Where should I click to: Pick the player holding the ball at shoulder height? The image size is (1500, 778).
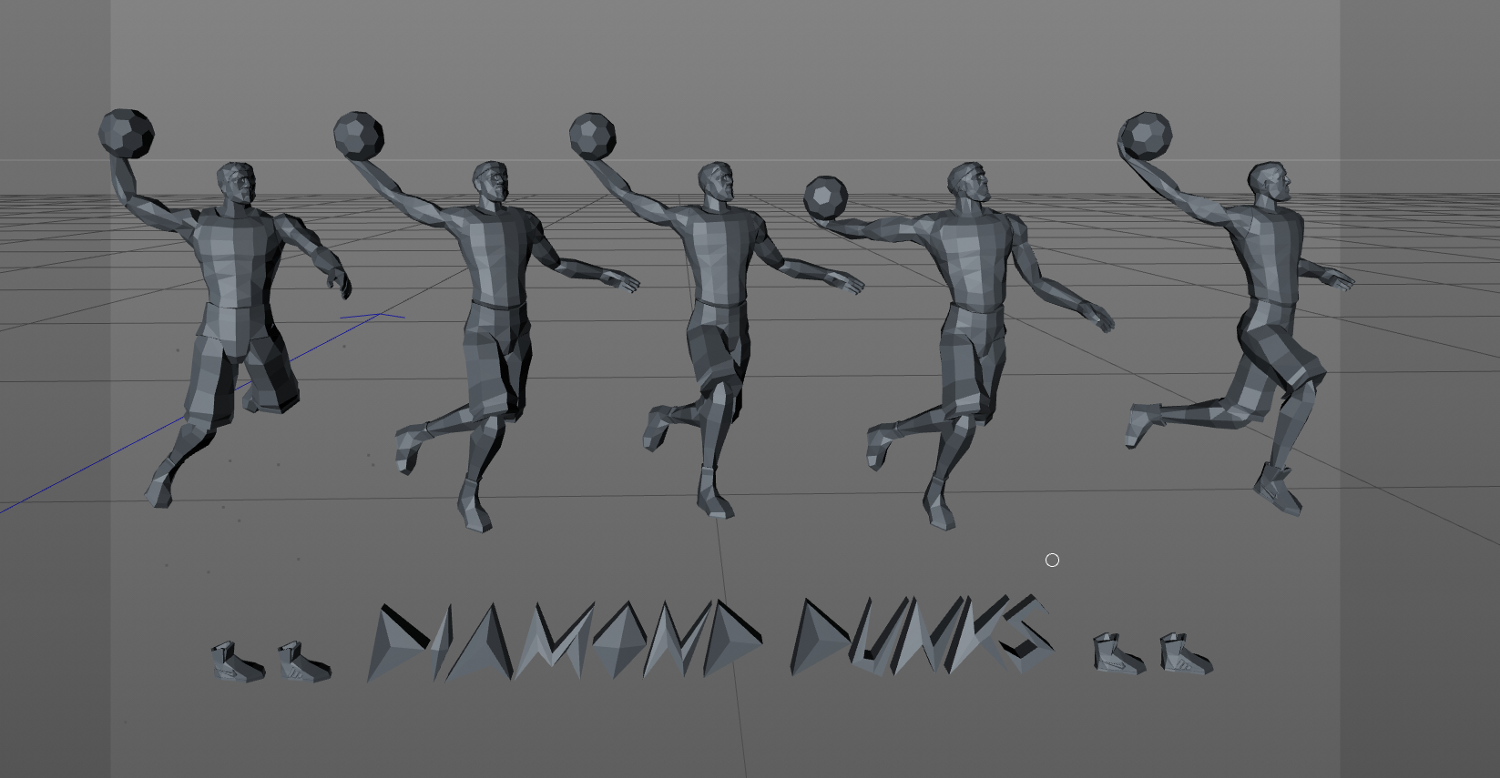pyautogui.click(x=968, y=260)
